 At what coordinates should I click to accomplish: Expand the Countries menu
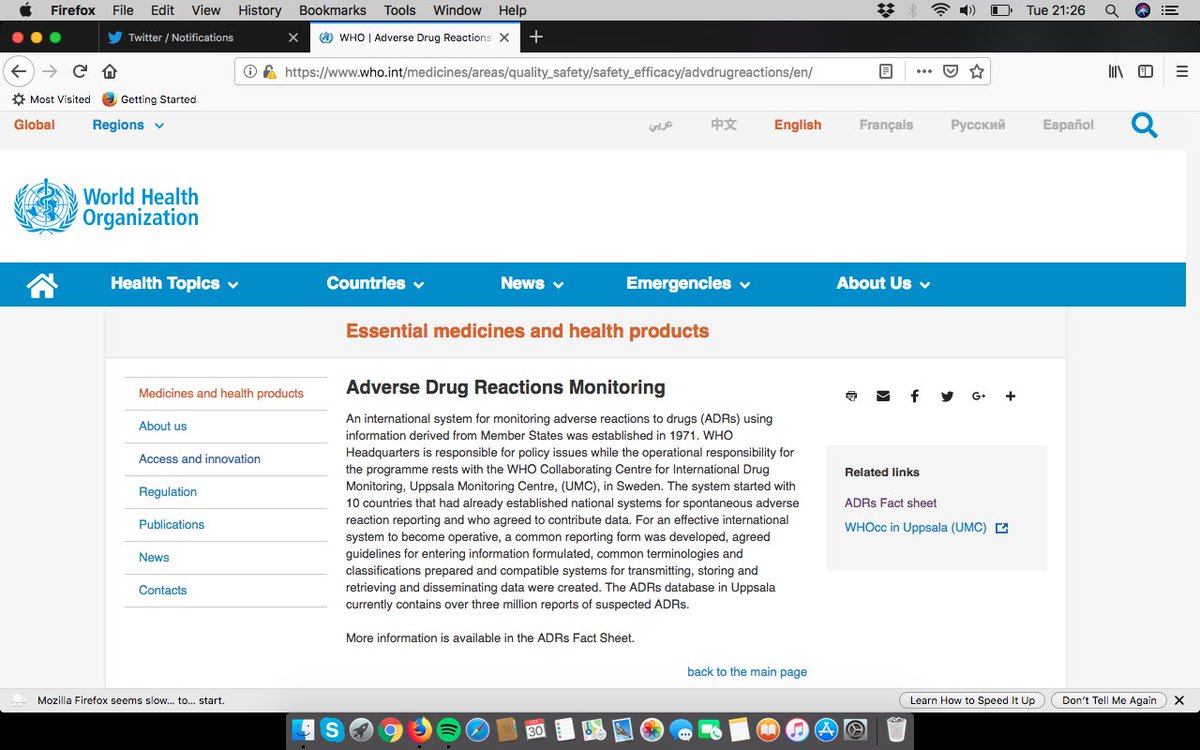pos(376,284)
